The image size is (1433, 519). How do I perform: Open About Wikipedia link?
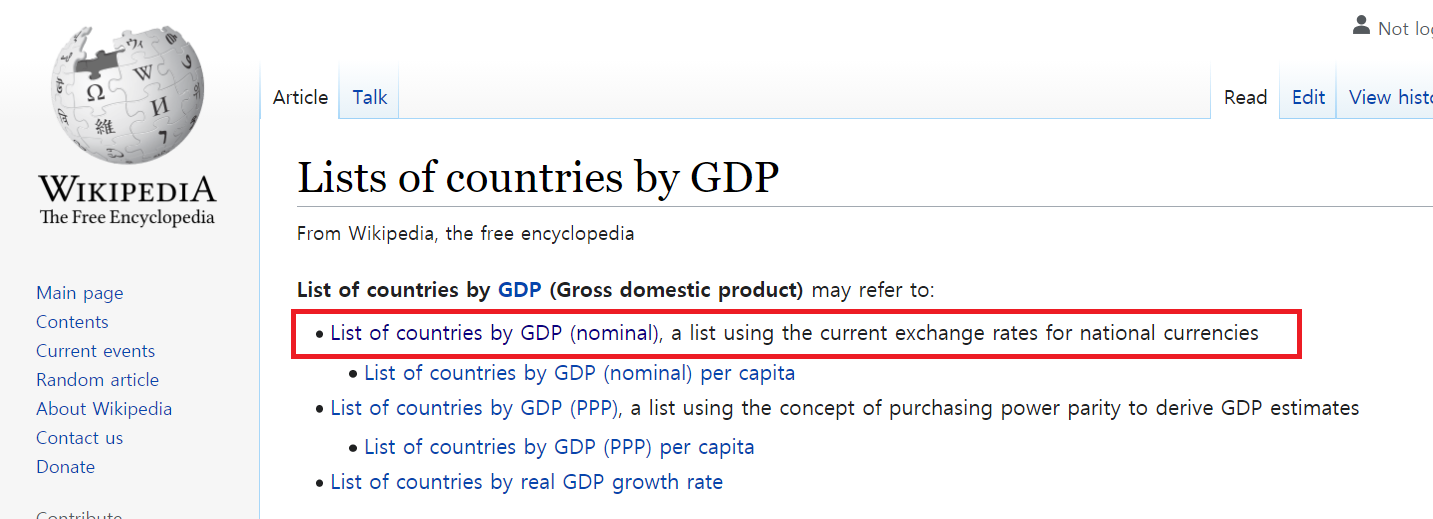104,409
